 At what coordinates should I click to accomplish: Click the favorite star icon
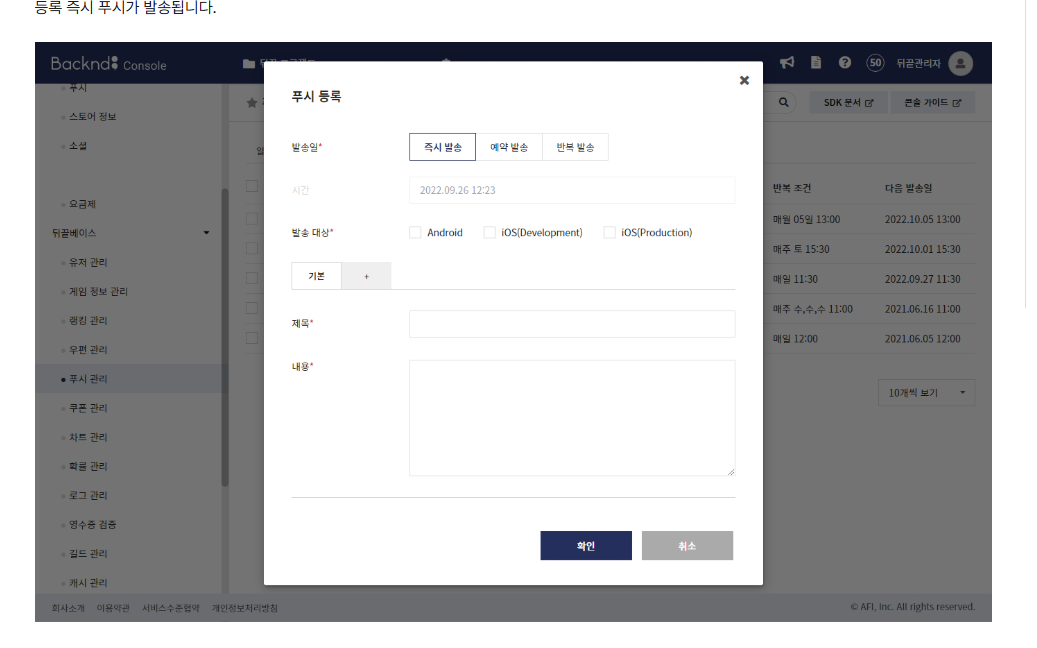[252, 102]
